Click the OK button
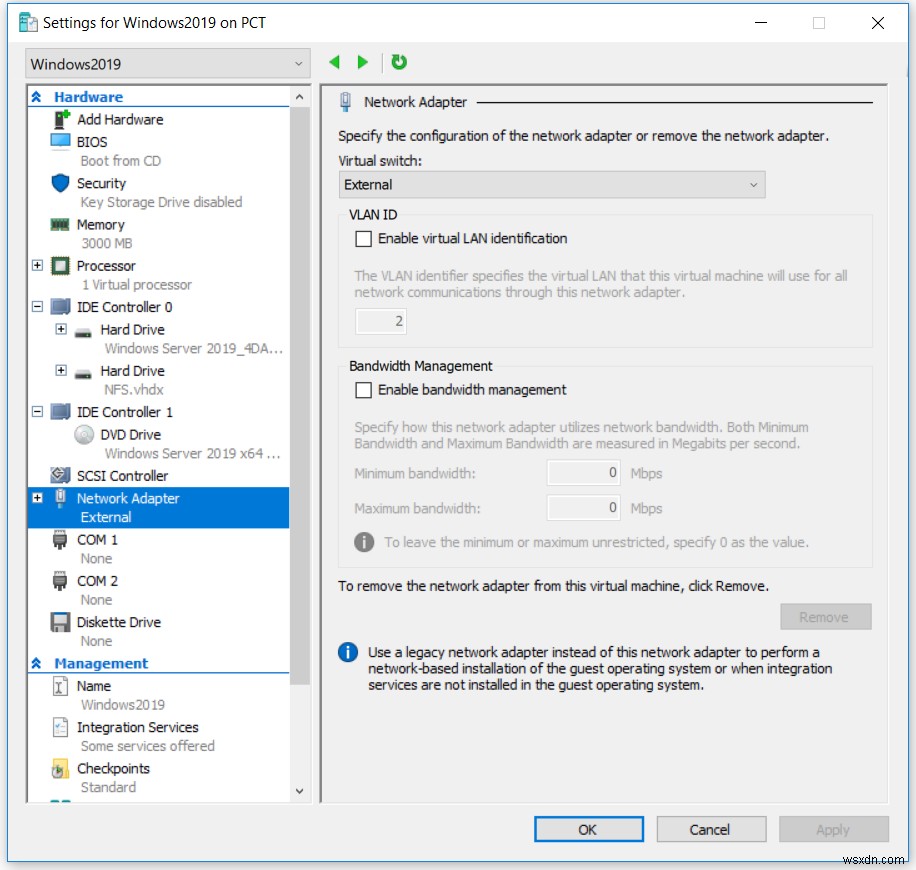Image resolution: width=916 pixels, height=870 pixels. [588, 829]
